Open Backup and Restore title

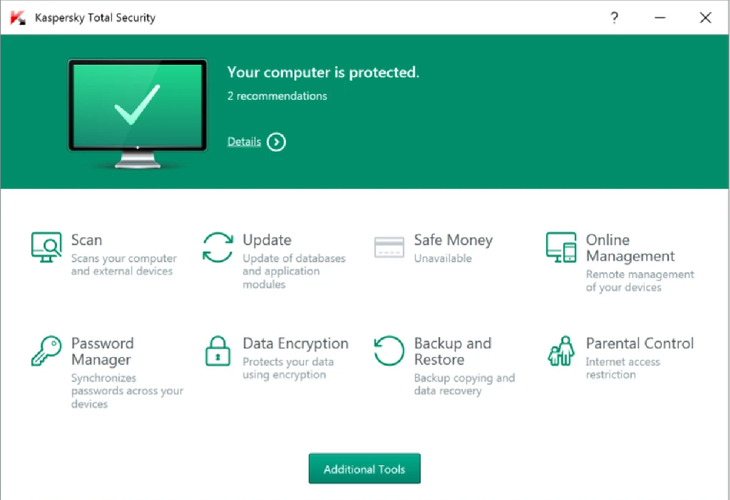coord(453,351)
